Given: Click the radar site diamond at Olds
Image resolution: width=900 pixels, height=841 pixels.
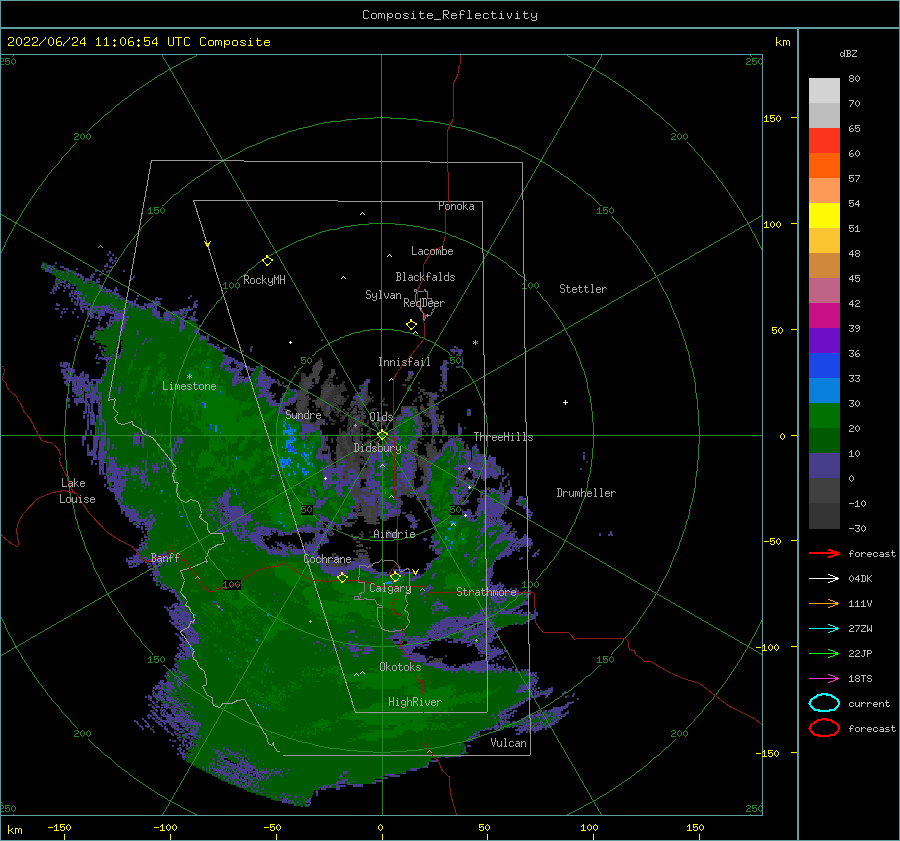Looking at the screenshot, I should (x=382, y=435).
